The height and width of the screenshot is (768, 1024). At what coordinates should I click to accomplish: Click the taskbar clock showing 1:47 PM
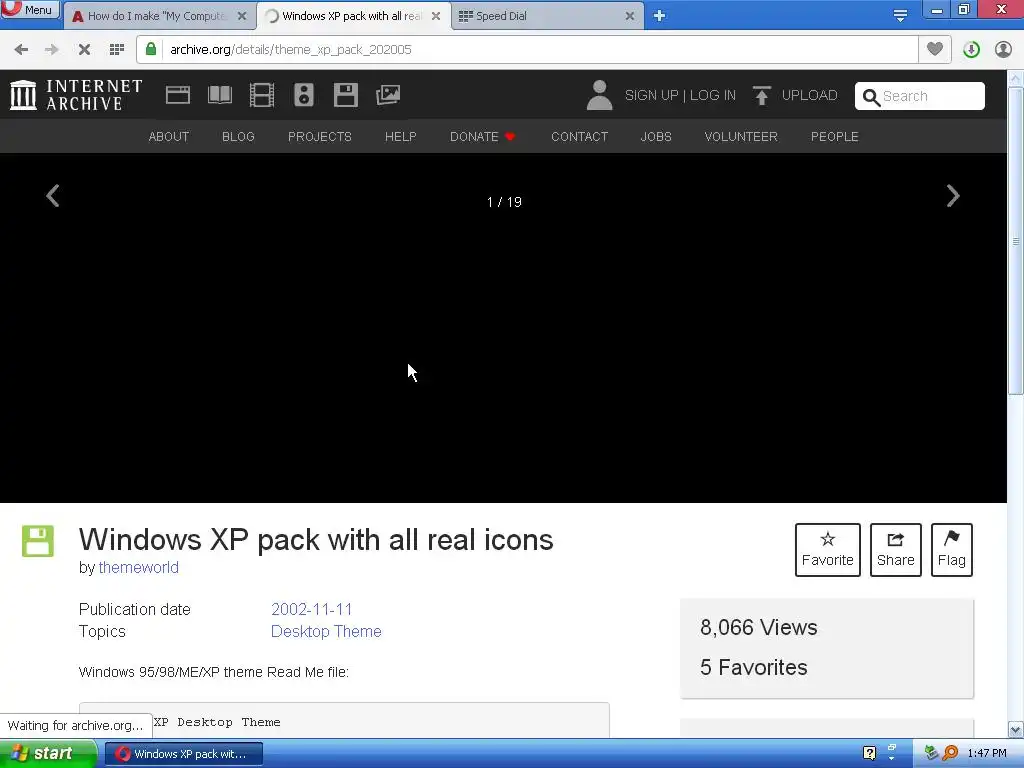click(987, 754)
